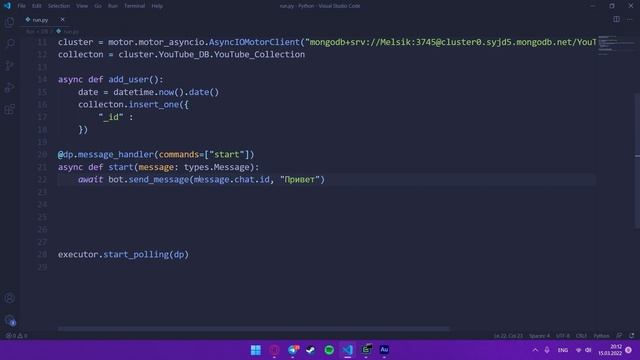This screenshot has width=640, height=360.
Task: Click the horizontal editor scrollbar
Action: (x=253, y=329)
